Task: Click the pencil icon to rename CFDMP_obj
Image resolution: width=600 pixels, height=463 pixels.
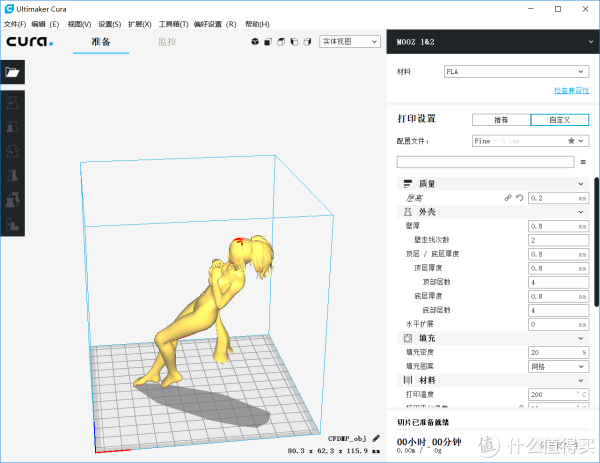Action: click(376, 439)
